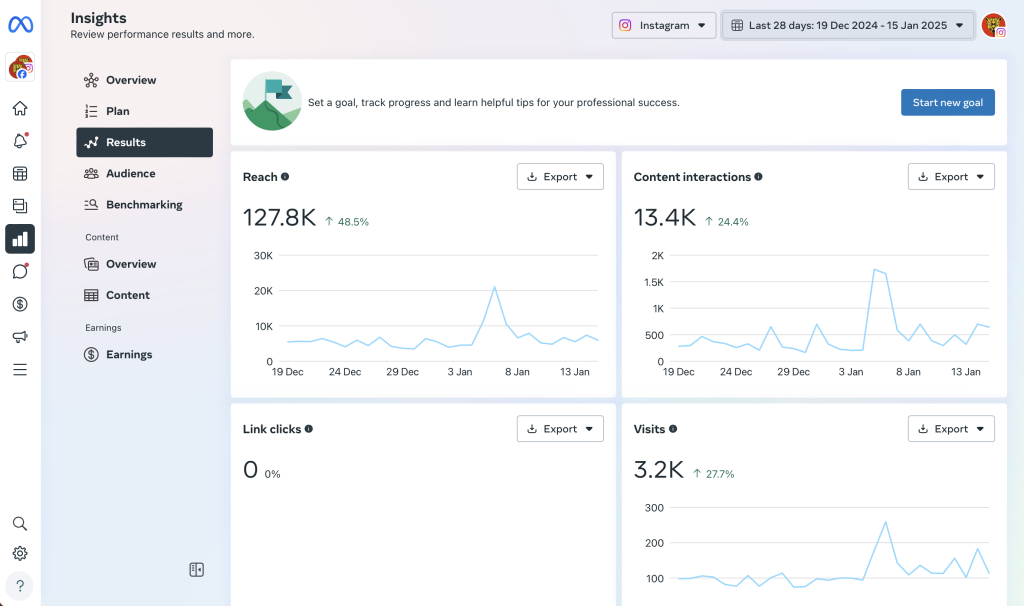Open the Benchmarking menu item

click(144, 204)
